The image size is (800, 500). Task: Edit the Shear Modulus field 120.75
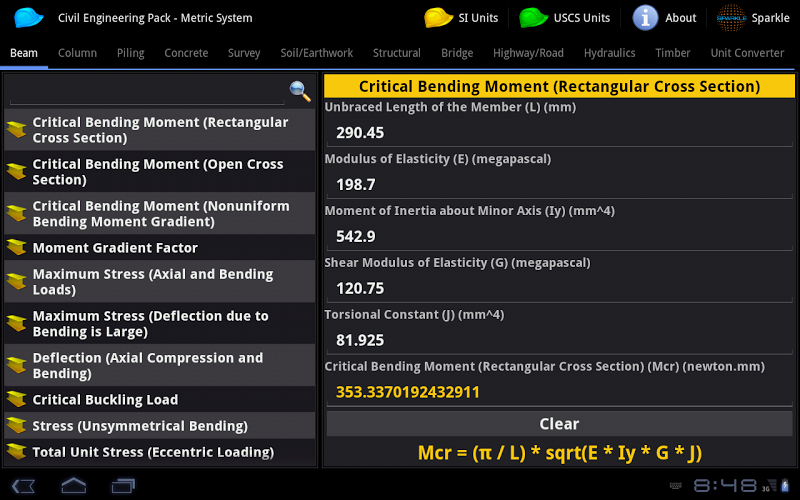click(559, 288)
